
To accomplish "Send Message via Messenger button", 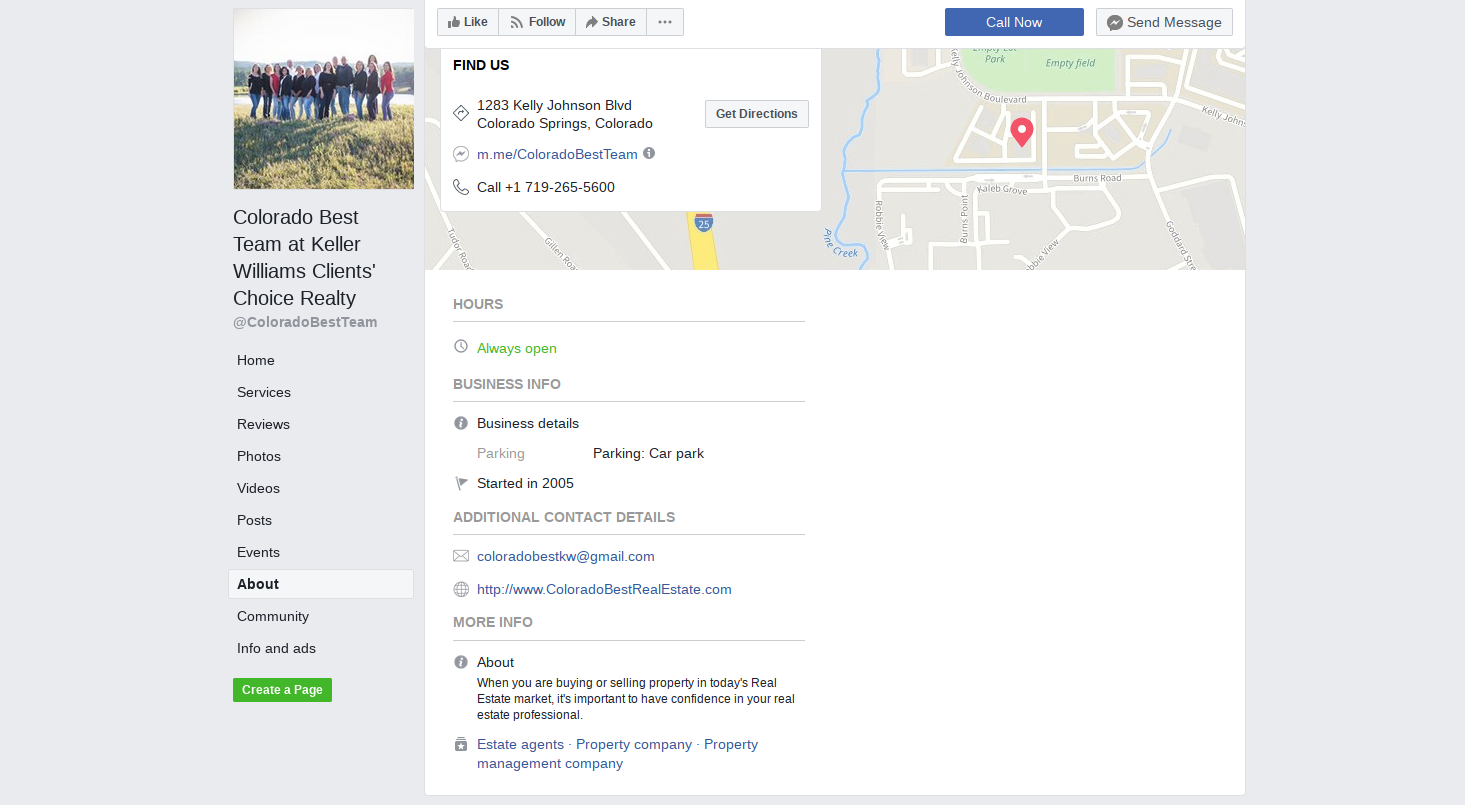I will click(1164, 22).
